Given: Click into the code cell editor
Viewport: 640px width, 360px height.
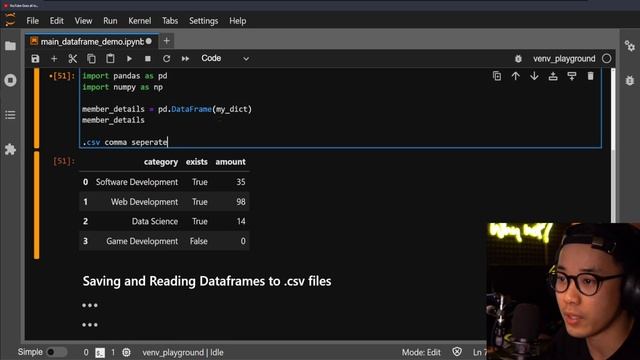Looking at the screenshot, I should click(x=340, y=109).
